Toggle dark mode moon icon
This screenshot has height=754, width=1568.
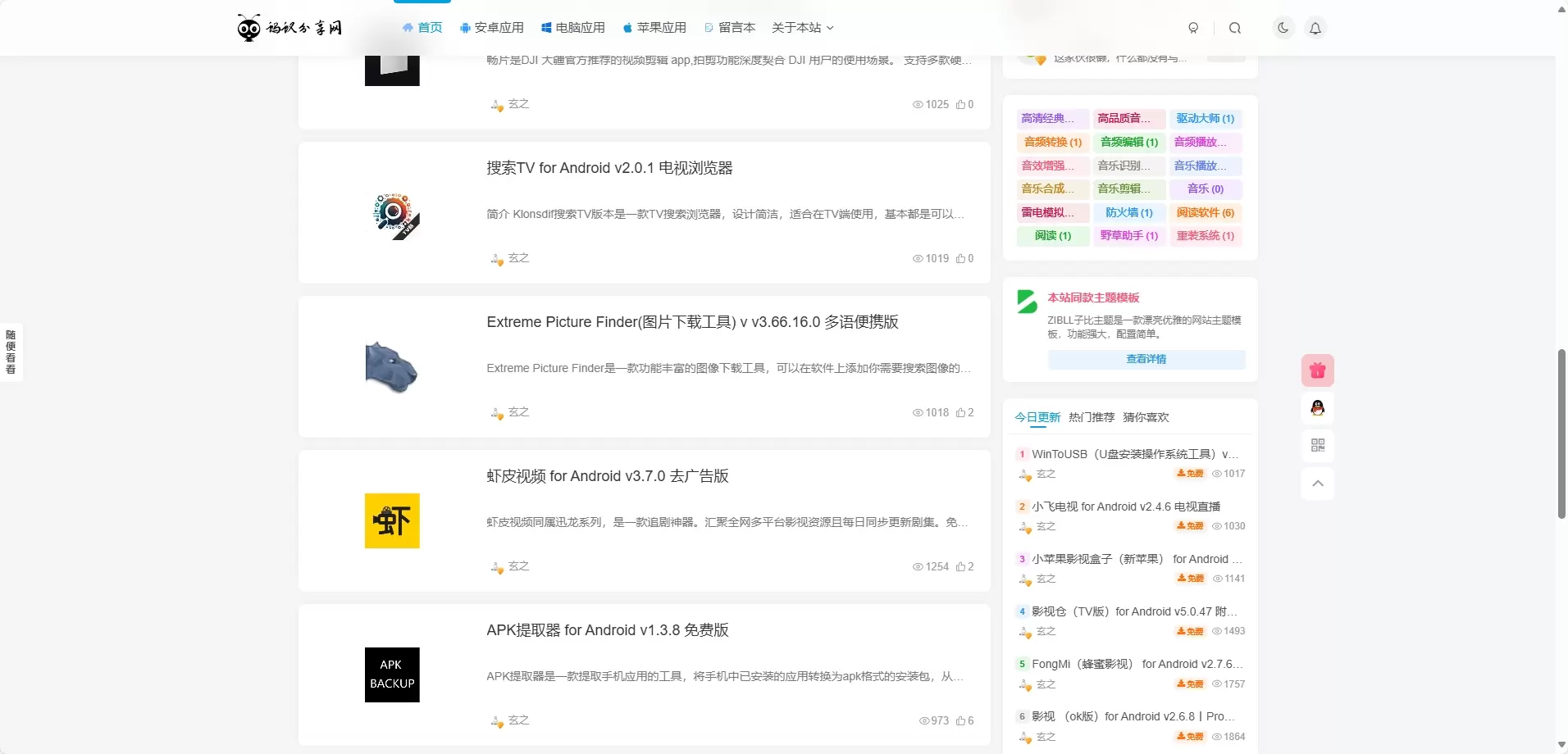tap(1283, 28)
